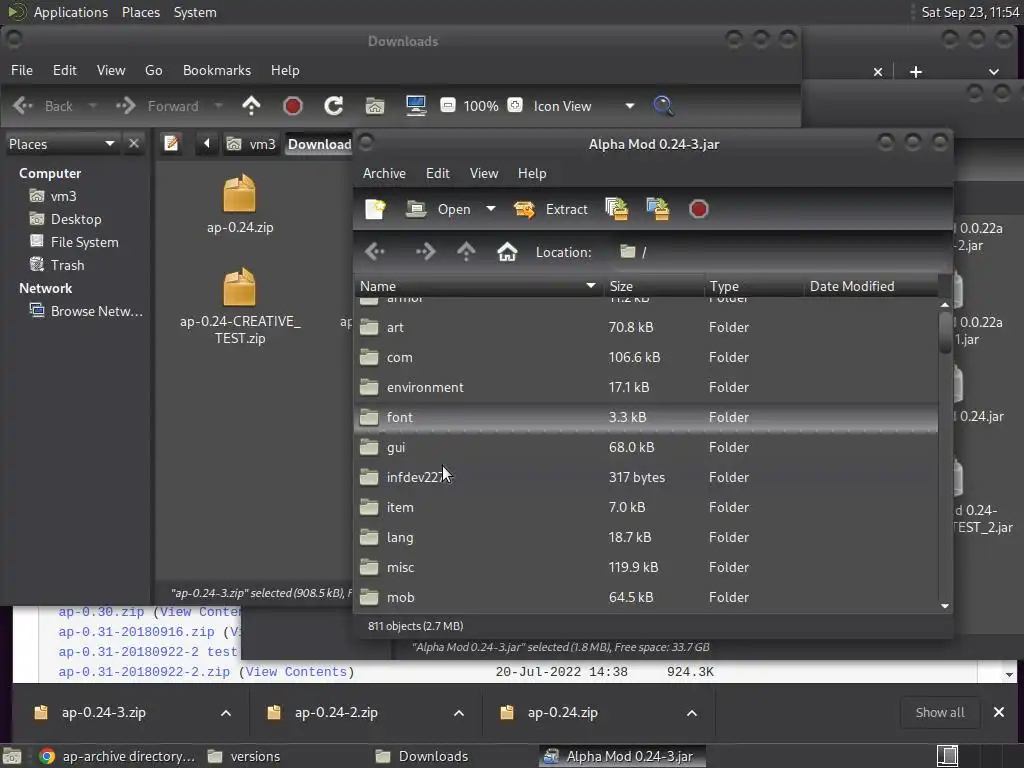Open Help menu in archive manager
1024x768 pixels.
(532, 173)
